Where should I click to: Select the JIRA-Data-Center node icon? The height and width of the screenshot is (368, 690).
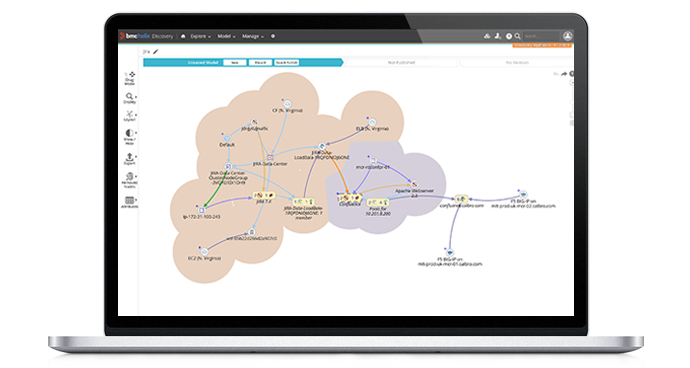(270, 157)
